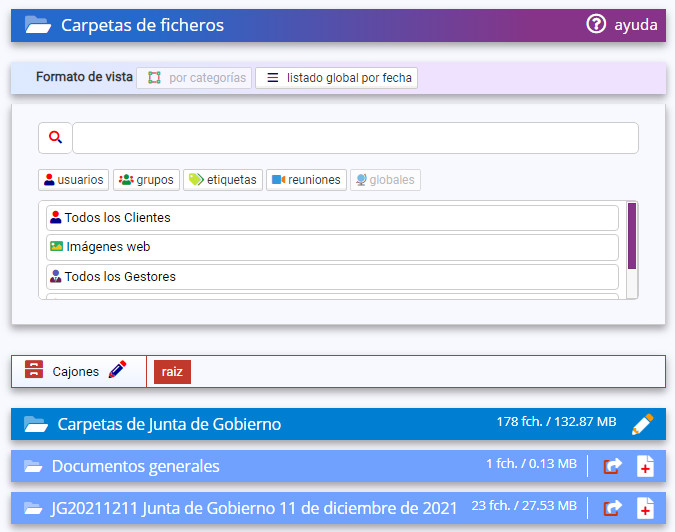Viewport: 675px width, 532px height.
Task: Click the 1 fch. / 0.13 MB size text
Action: 531,464
